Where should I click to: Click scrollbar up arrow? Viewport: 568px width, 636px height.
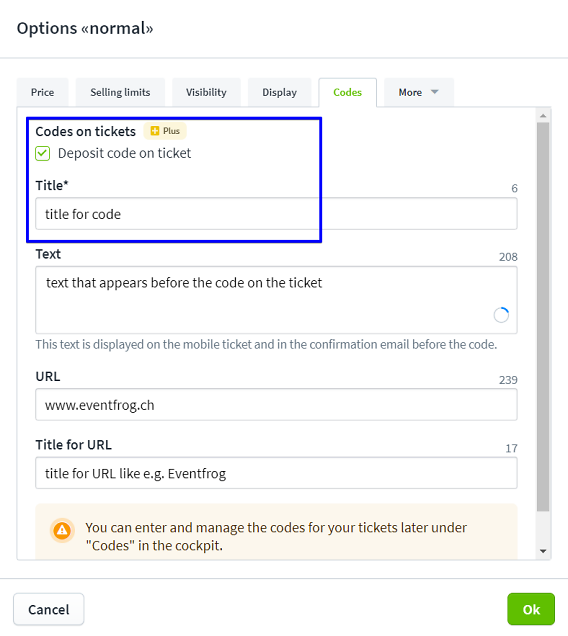tap(543, 116)
